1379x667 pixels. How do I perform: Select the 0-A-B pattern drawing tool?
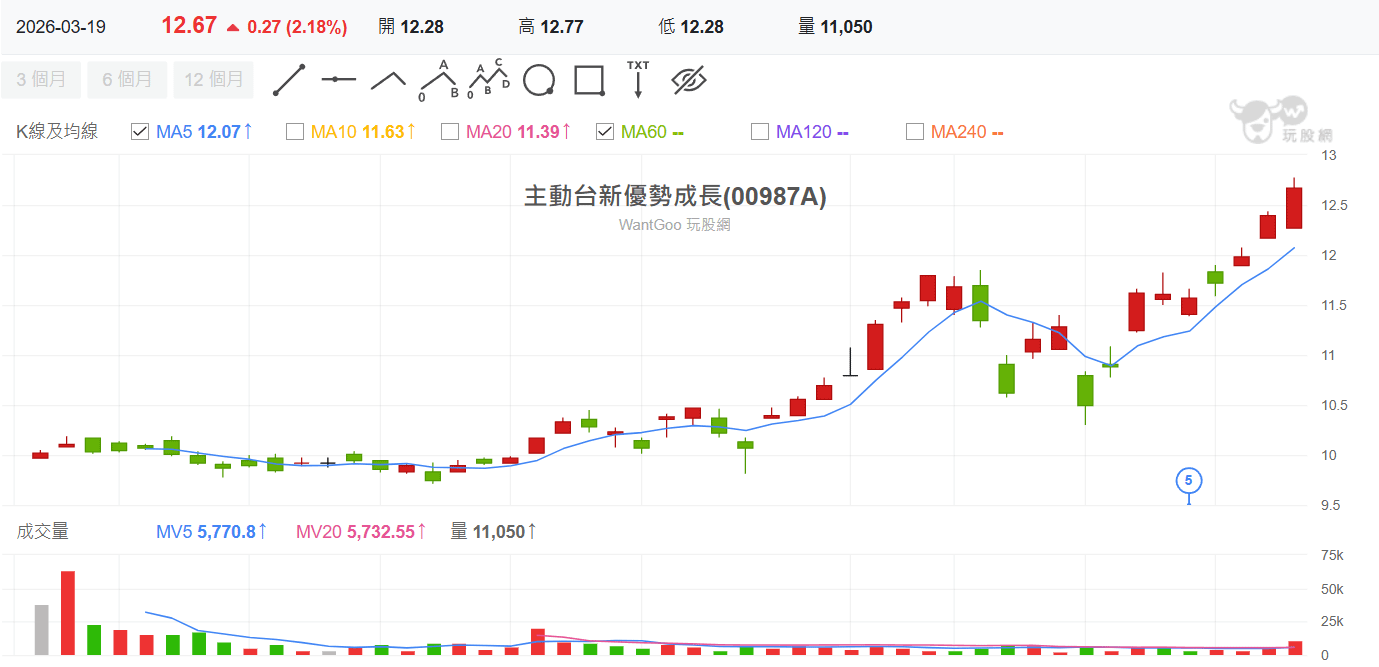[440, 78]
